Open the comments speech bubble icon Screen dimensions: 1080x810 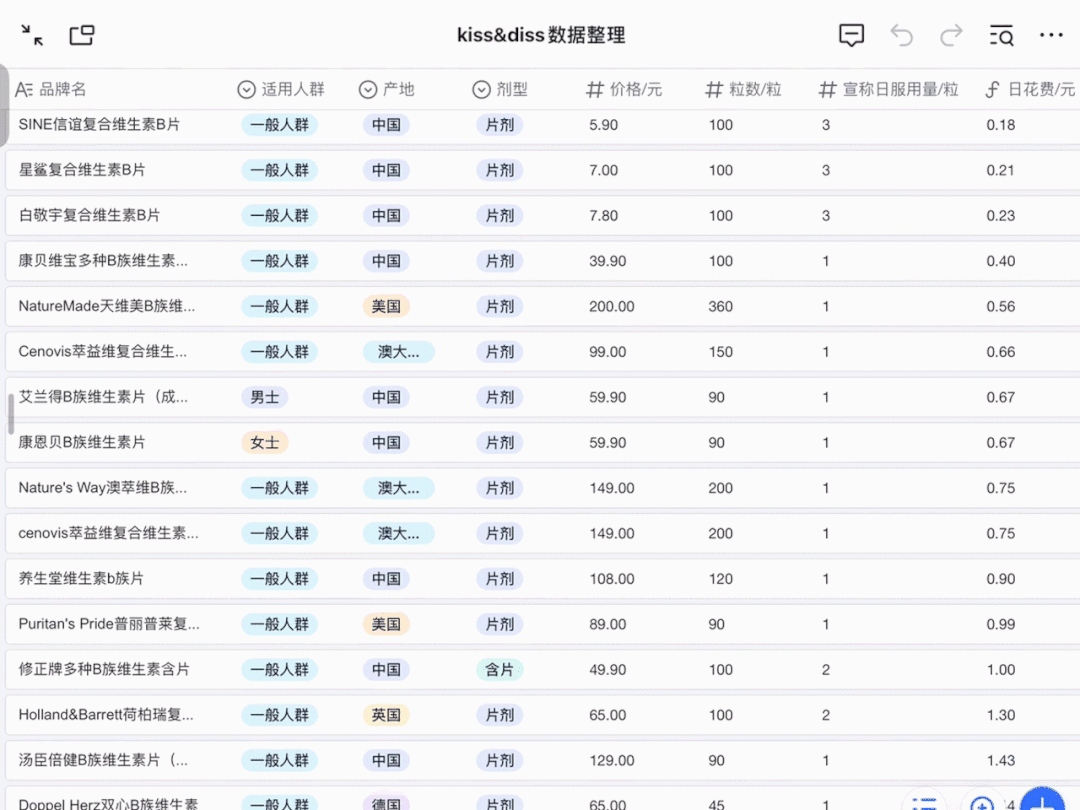(x=851, y=36)
